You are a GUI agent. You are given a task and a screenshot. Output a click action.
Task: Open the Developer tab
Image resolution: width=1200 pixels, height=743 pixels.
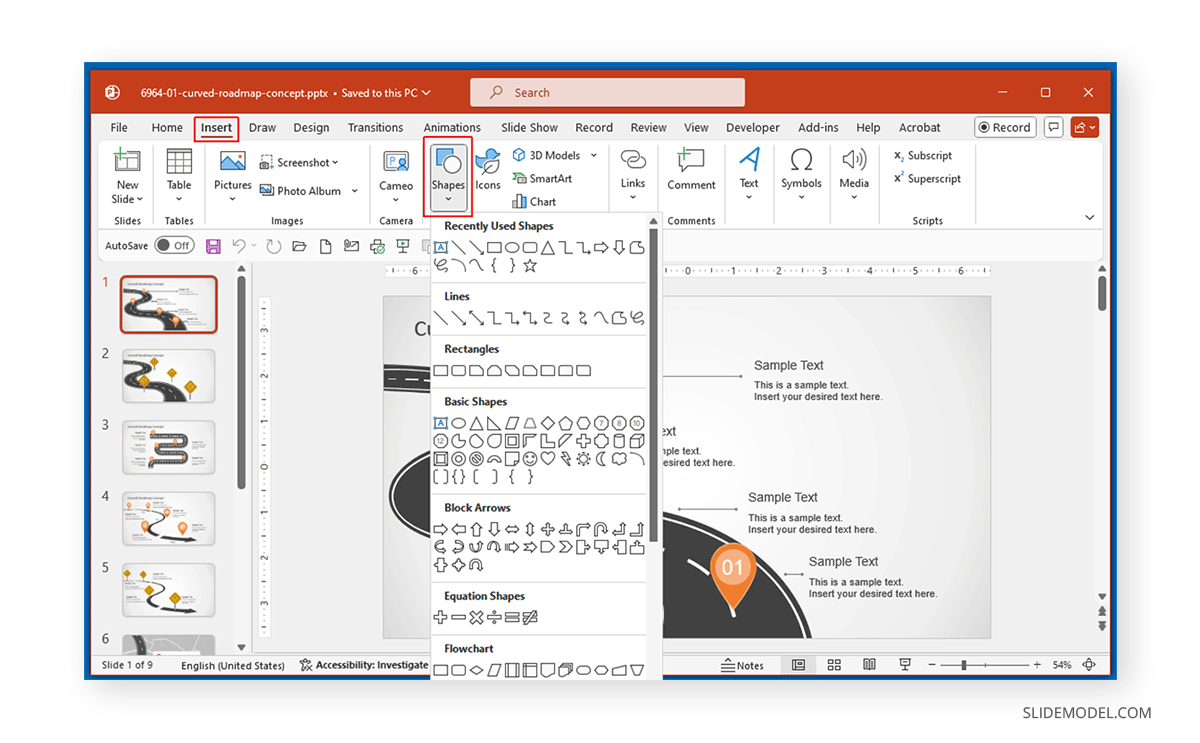(x=752, y=127)
